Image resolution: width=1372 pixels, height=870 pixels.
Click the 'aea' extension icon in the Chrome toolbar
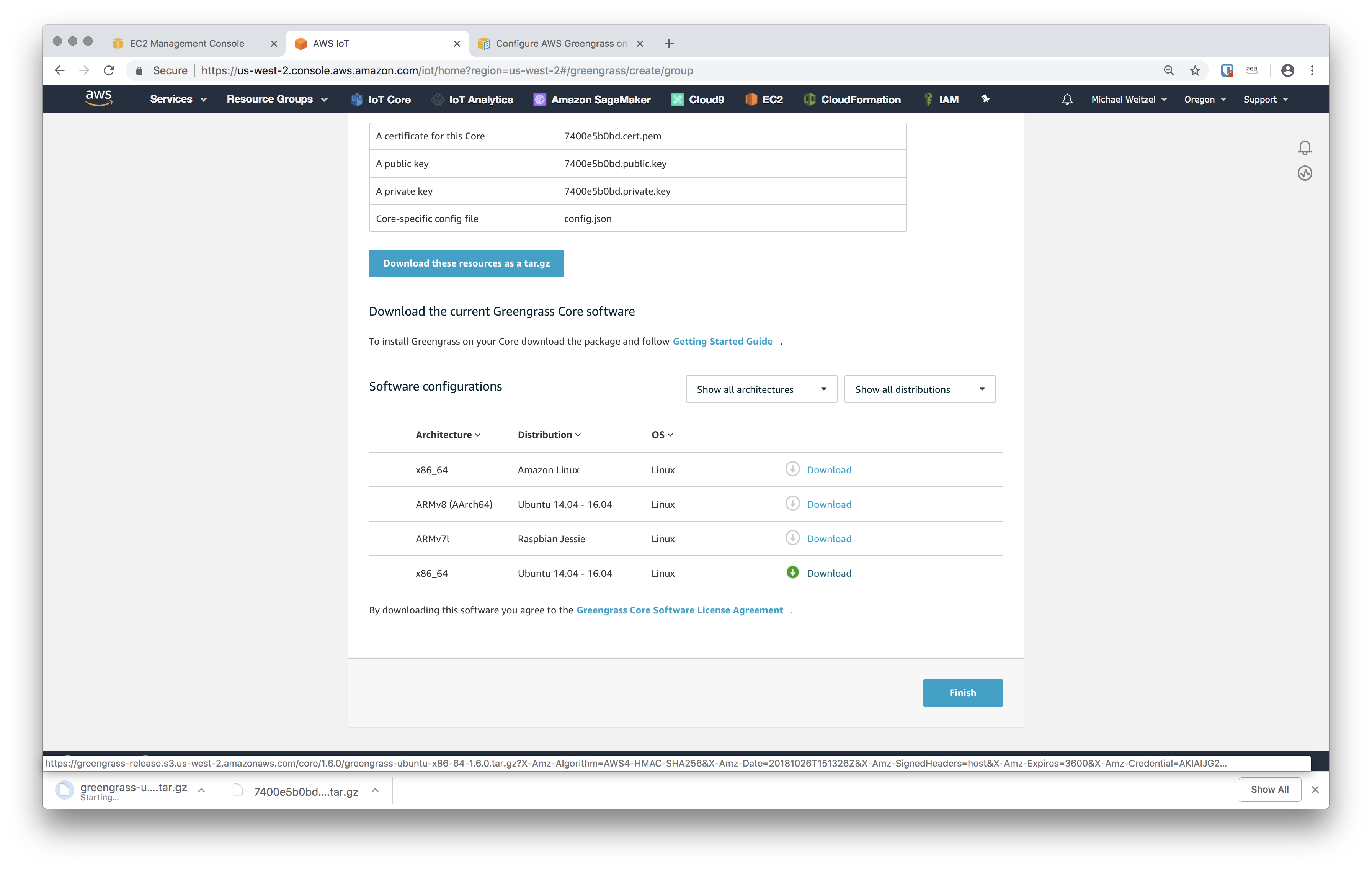1252,70
